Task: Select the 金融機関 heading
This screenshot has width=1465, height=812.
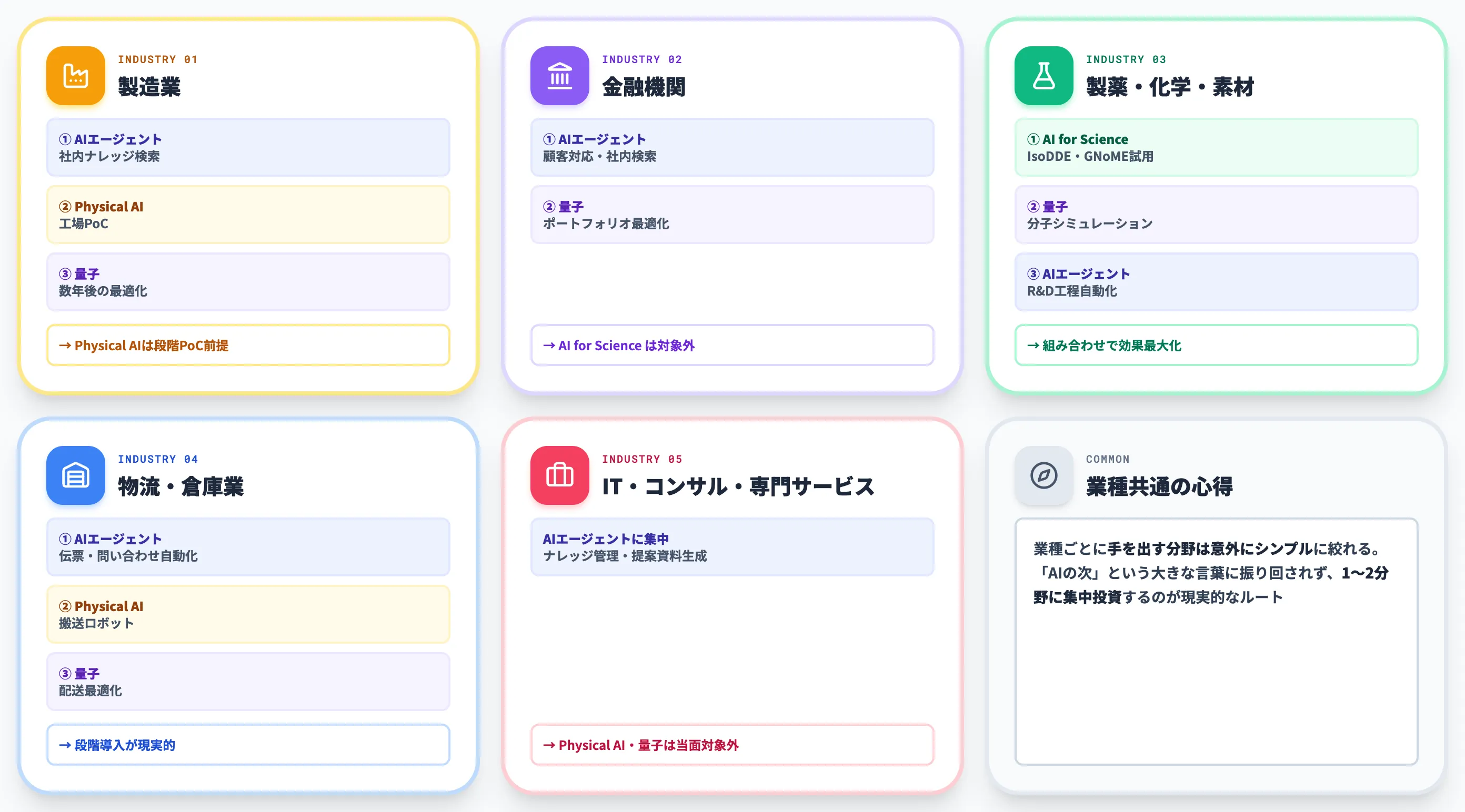Action: pos(644,87)
